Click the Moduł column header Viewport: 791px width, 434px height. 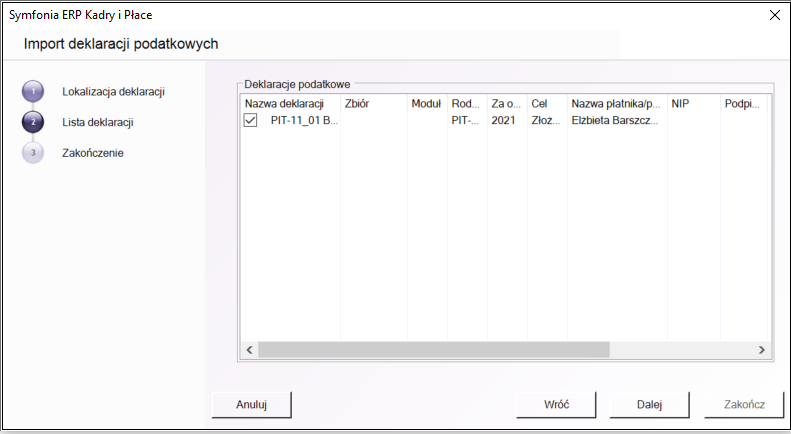pyautogui.click(x=427, y=103)
